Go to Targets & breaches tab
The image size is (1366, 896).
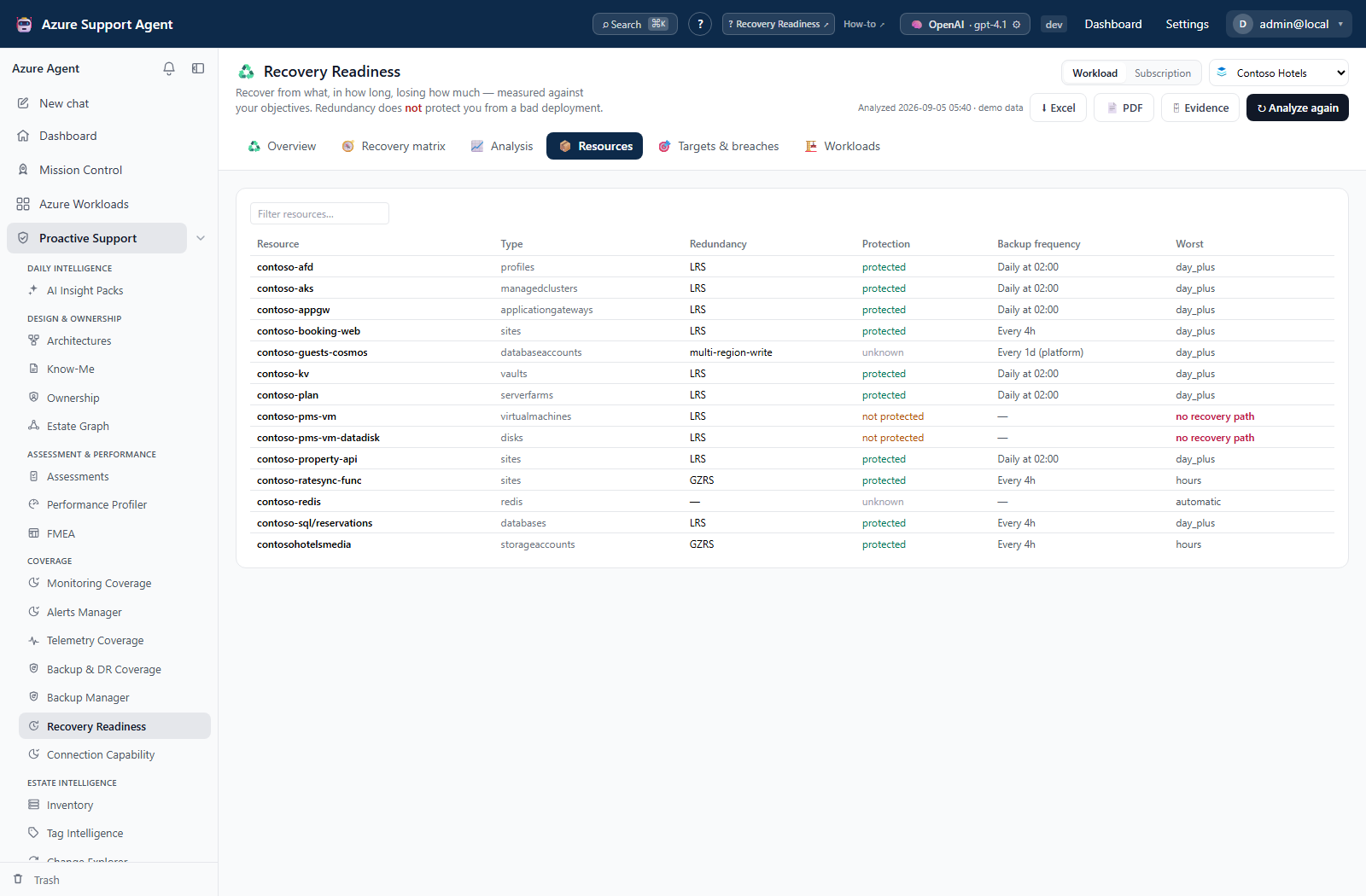pyautogui.click(x=718, y=146)
